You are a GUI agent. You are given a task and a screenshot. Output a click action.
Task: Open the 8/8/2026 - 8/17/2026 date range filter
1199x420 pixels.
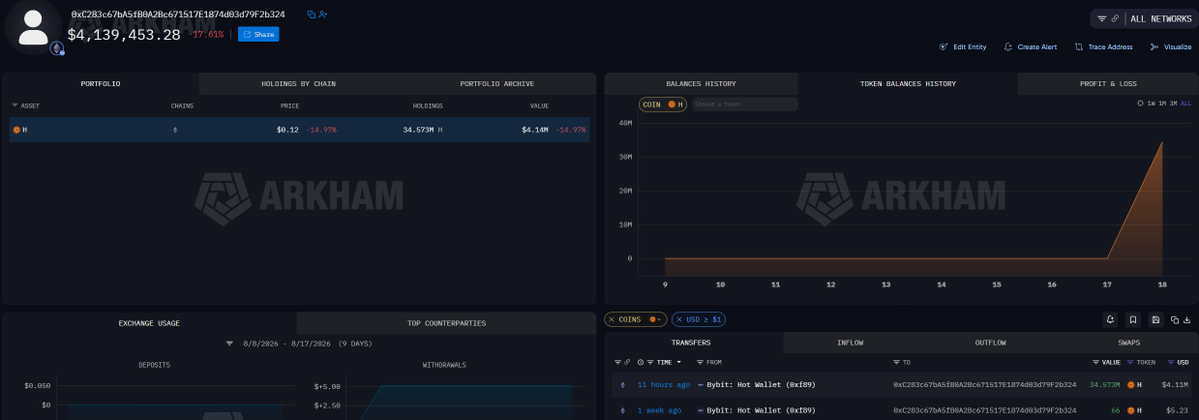point(297,343)
